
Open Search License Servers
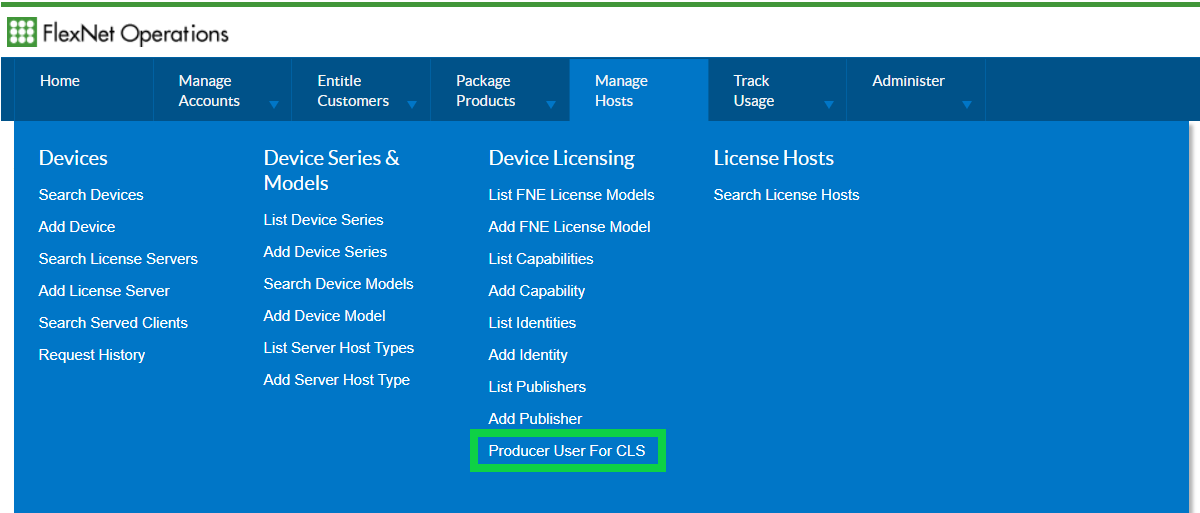118,259
